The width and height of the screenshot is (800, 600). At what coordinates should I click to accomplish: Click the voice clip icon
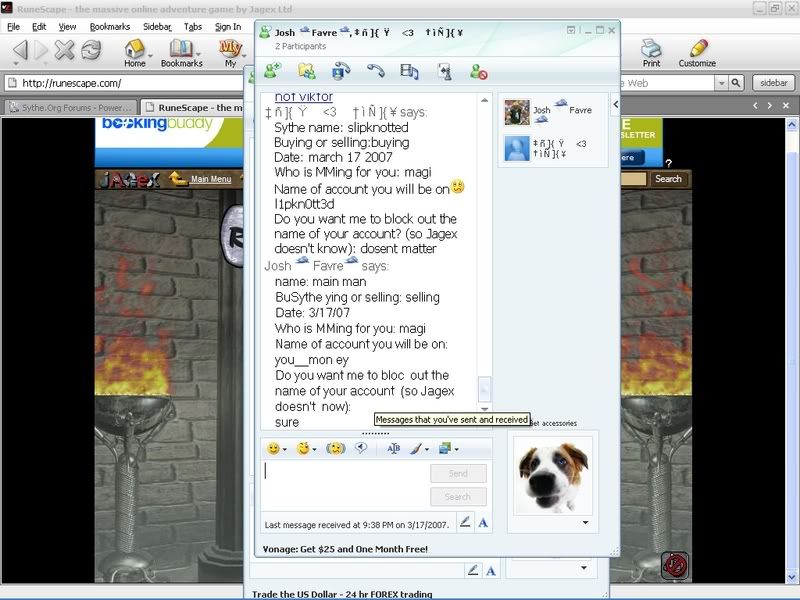[361, 448]
